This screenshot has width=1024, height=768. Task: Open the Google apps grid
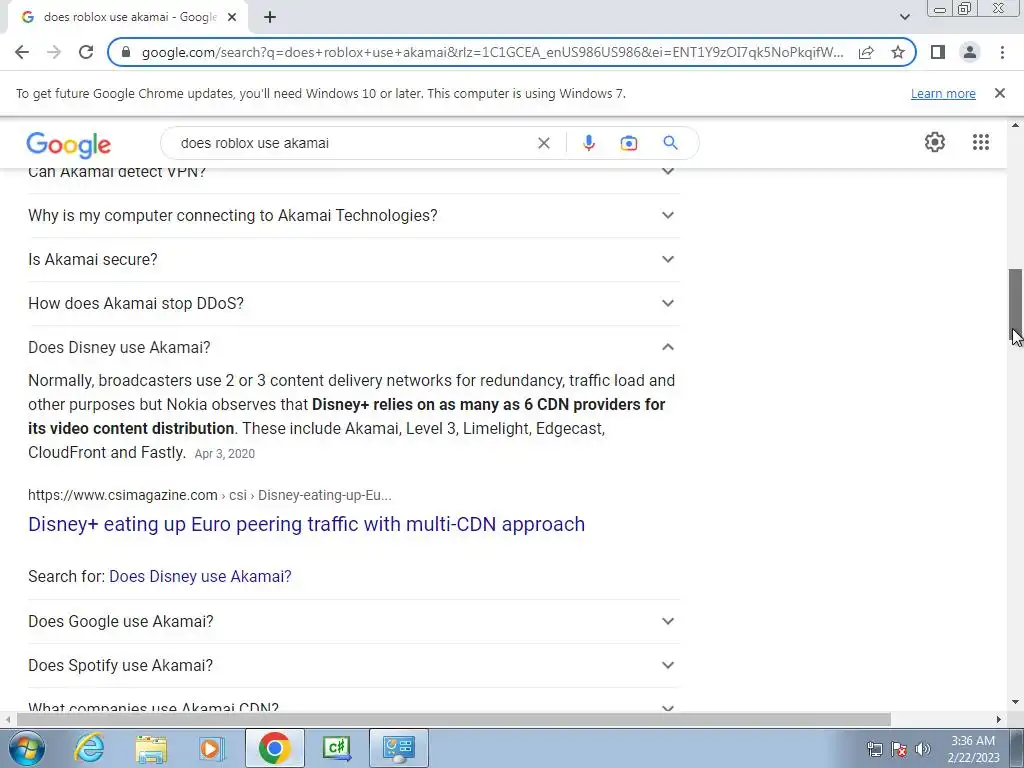click(x=980, y=142)
